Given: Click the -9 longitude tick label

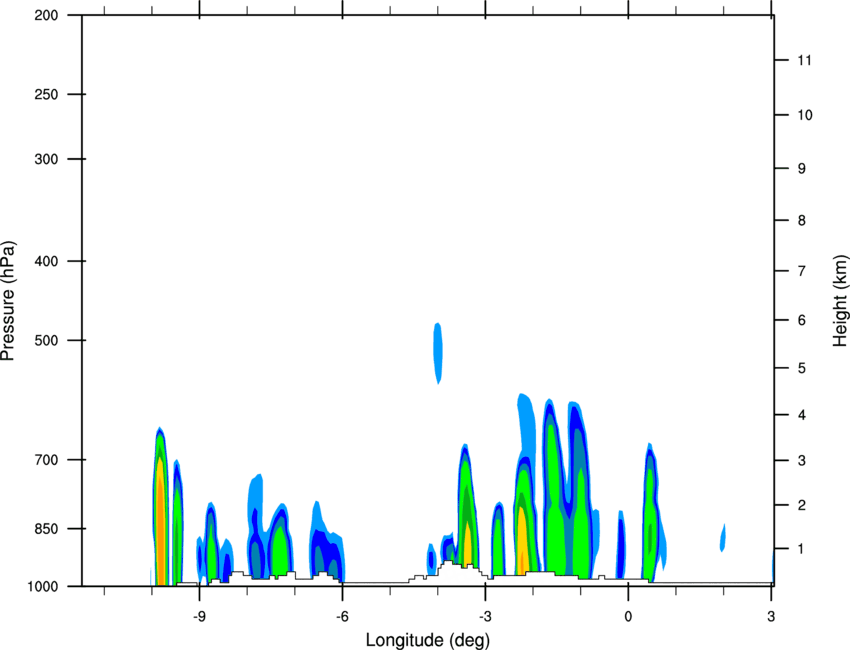Looking at the screenshot, I should click(x=199, y=617).
